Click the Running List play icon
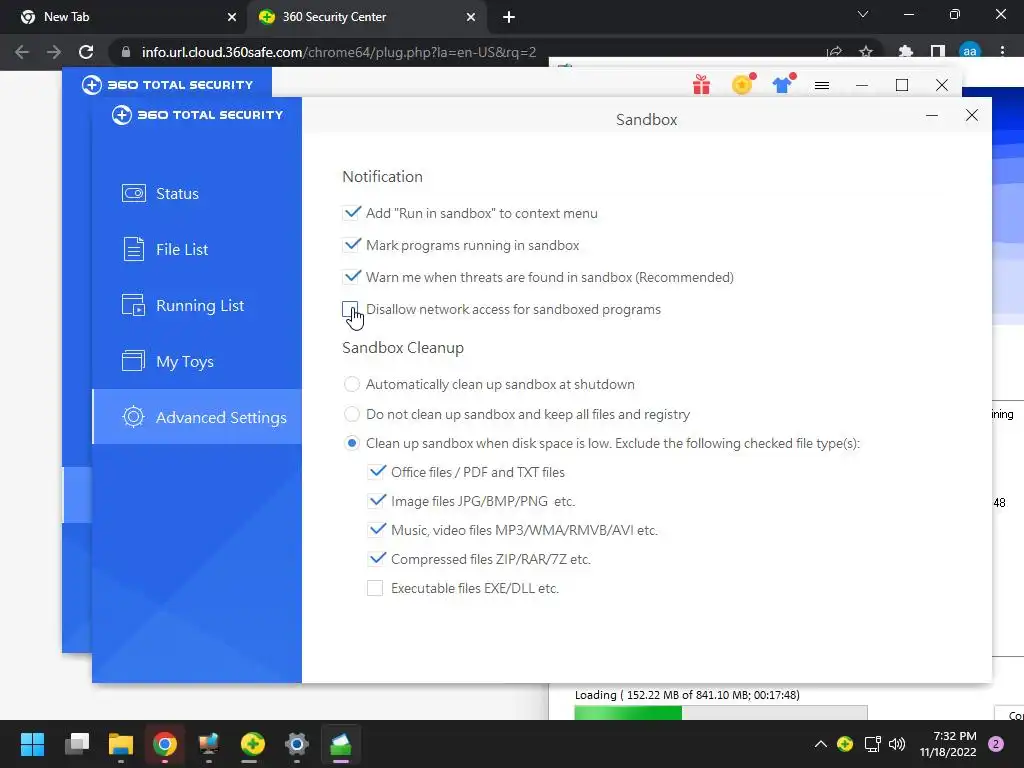 pyautogui.click(x=134, y=305)
